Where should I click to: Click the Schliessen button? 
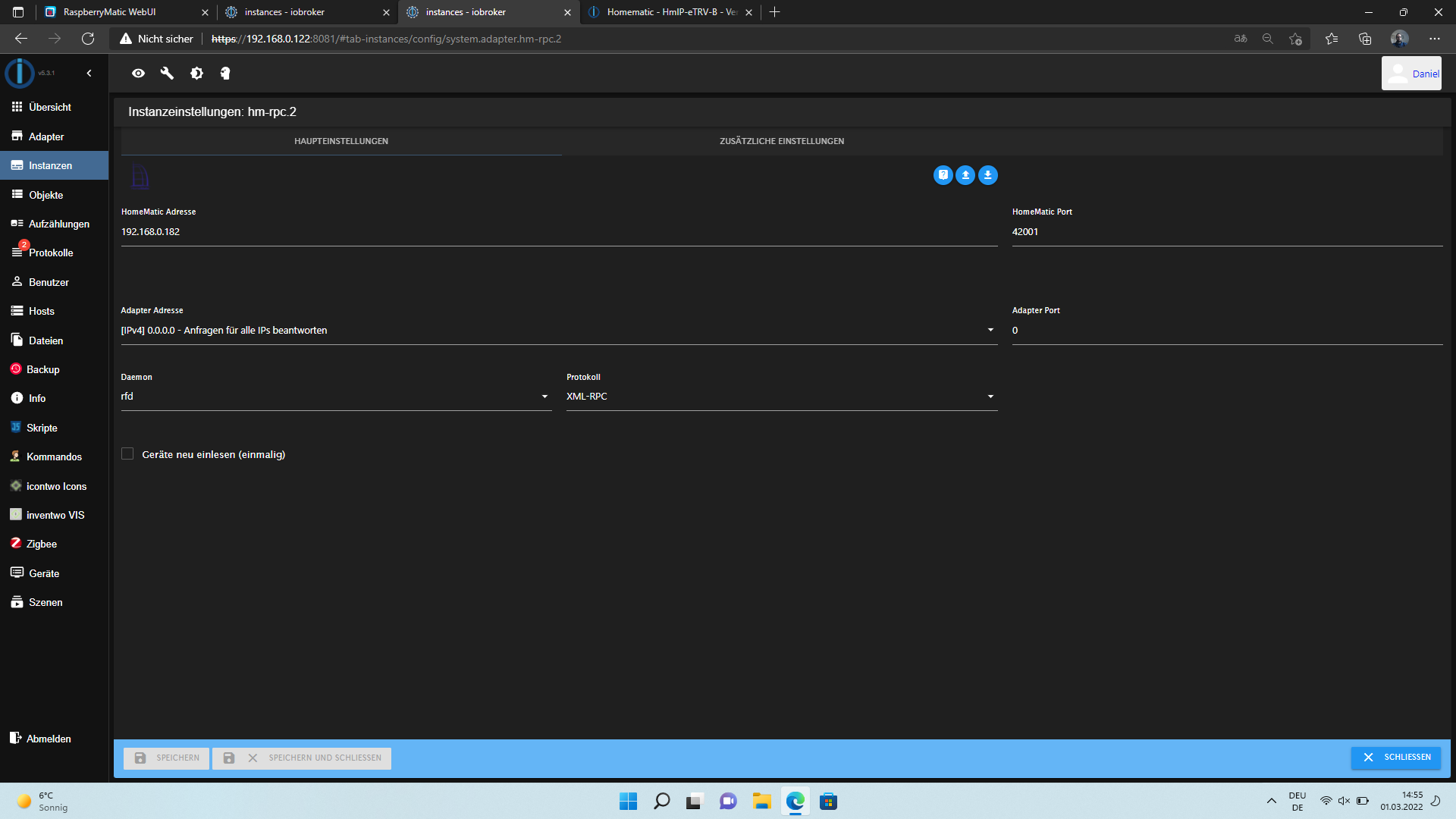pos(1396,758)
